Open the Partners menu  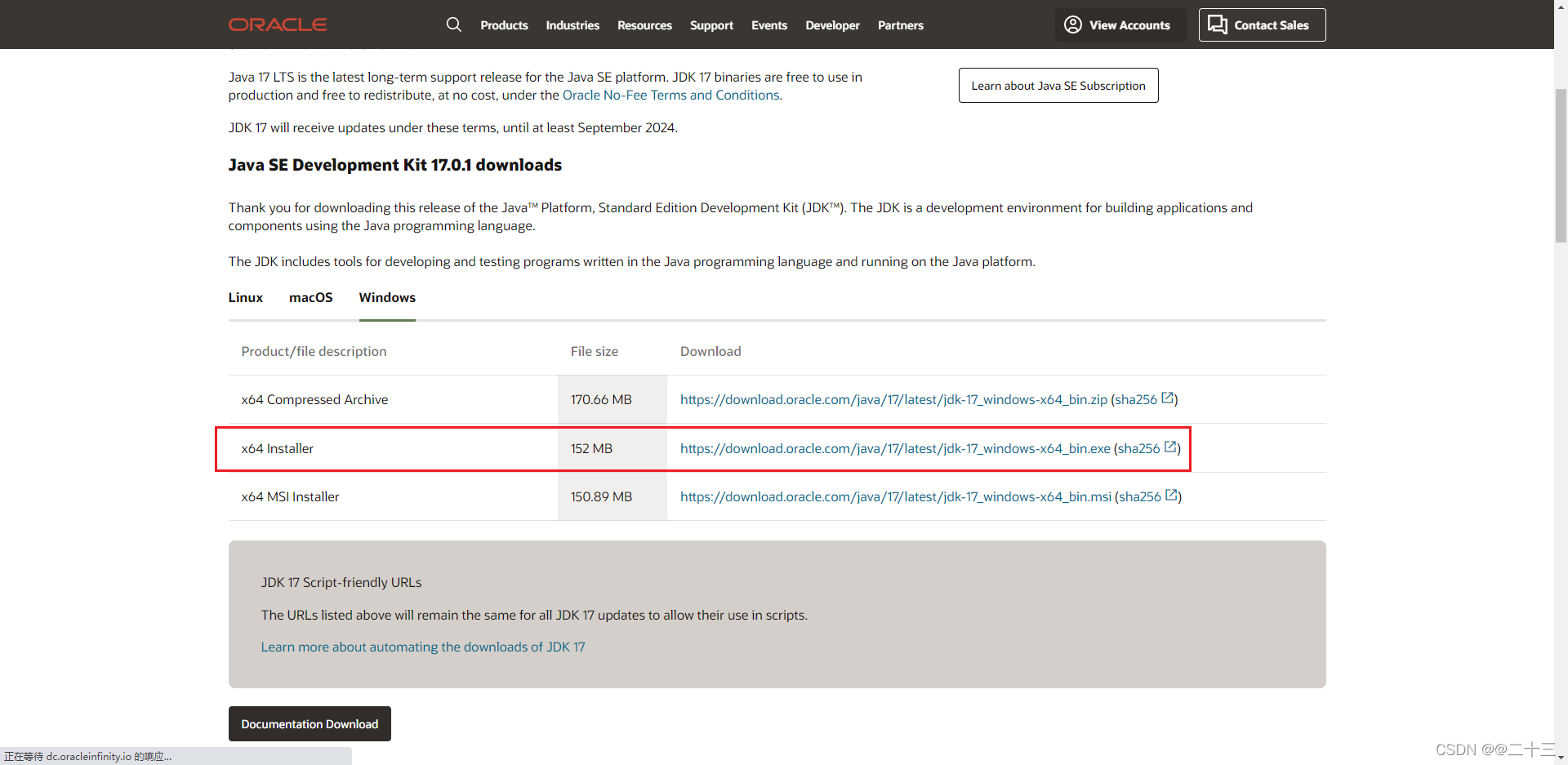point(901,25)
